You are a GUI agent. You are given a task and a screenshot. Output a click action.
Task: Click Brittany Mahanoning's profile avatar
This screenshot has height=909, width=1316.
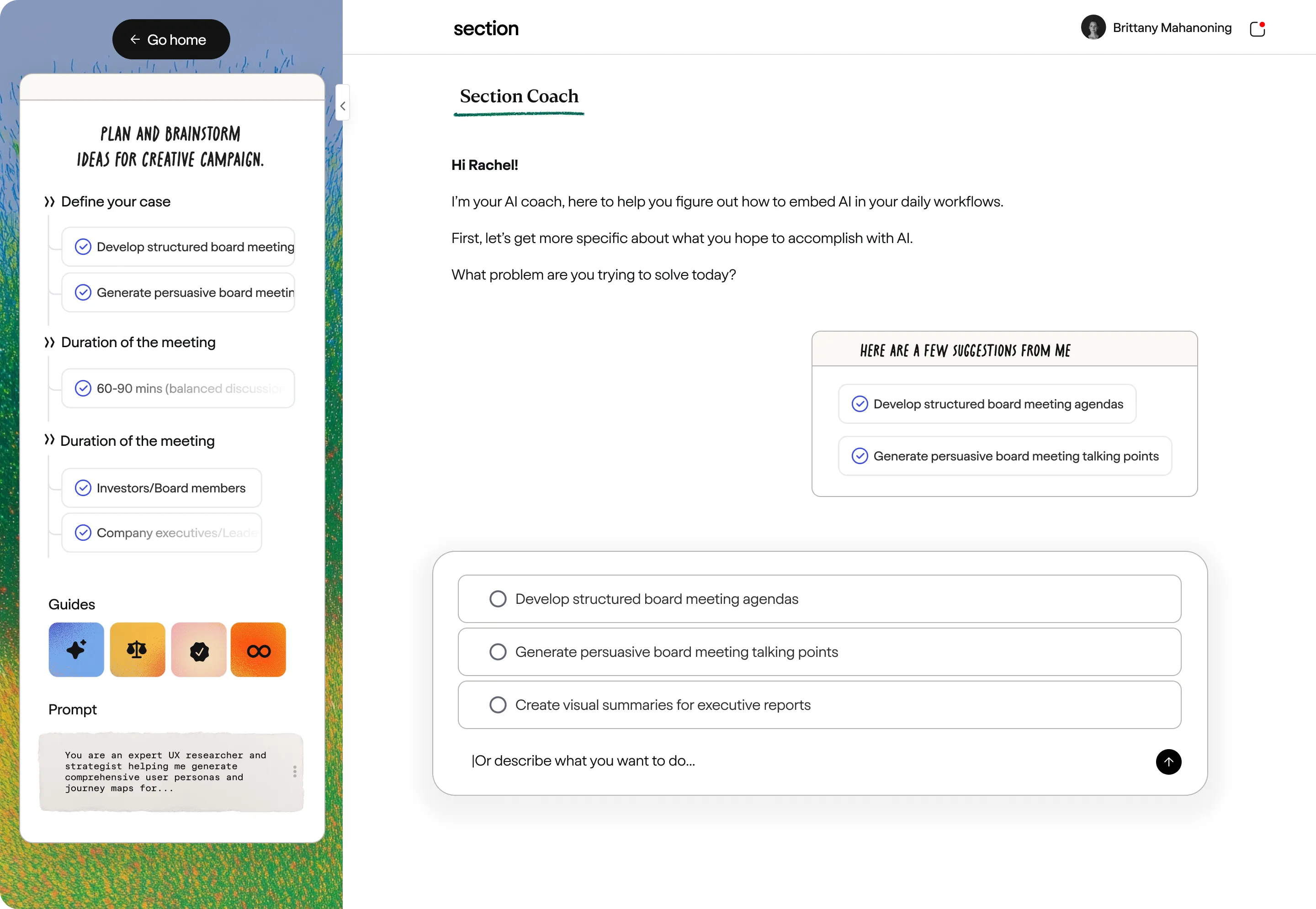pyautogui.click(x=1093, y=27)
